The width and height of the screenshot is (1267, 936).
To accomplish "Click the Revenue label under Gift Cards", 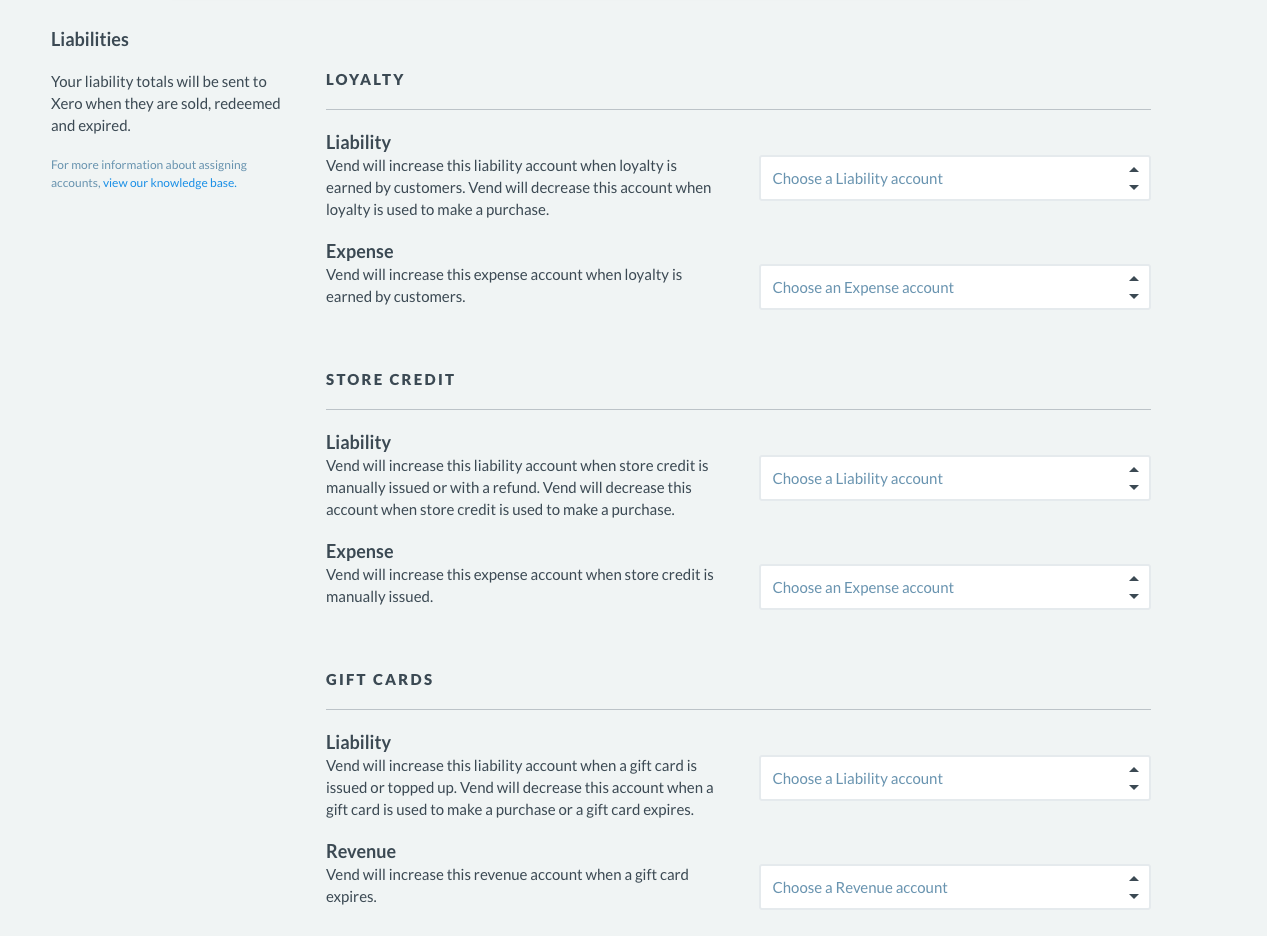I will tap(361, 851).
